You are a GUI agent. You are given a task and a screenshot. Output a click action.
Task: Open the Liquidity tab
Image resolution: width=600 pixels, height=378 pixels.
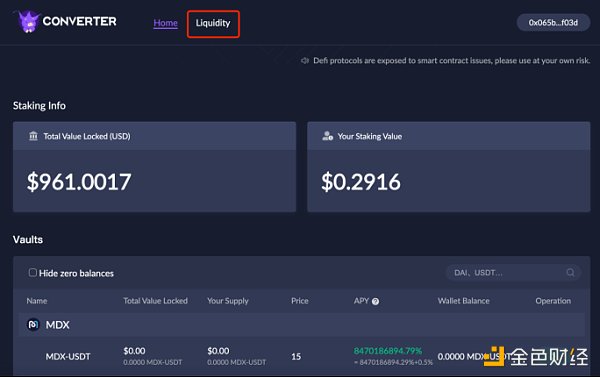click(x=213, y=23)
